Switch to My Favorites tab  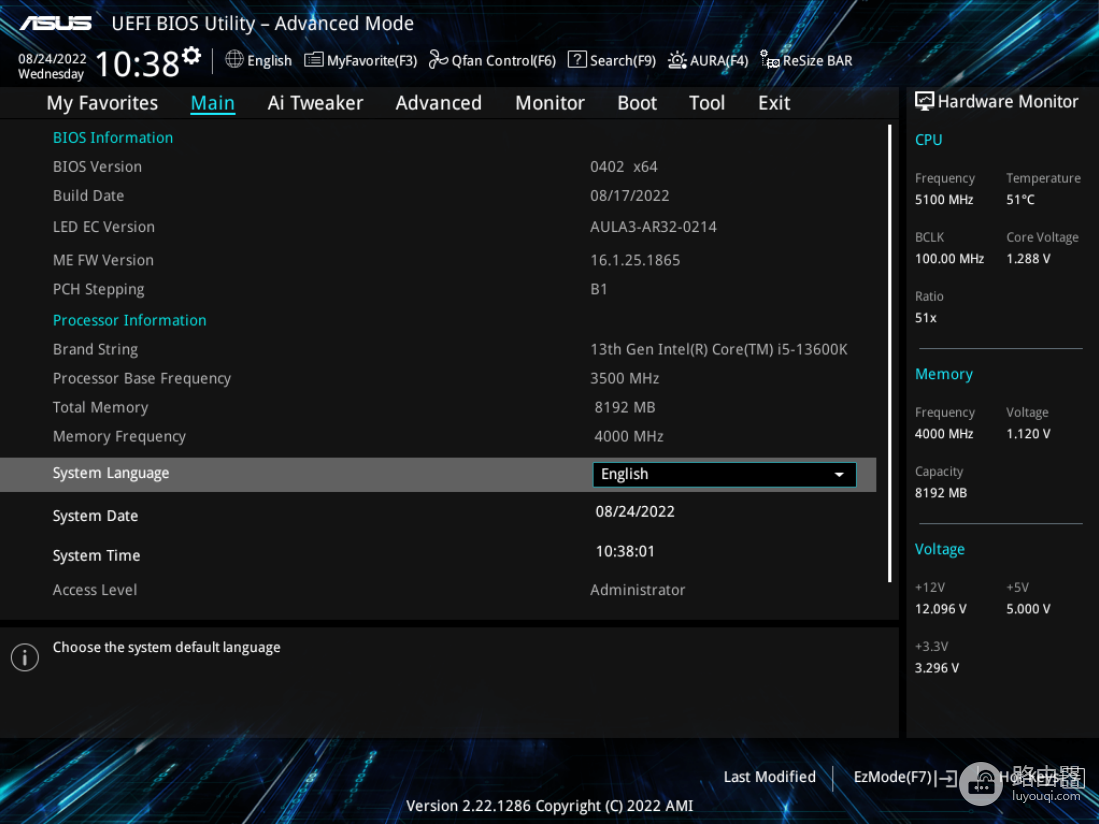[x=102, y=103]
